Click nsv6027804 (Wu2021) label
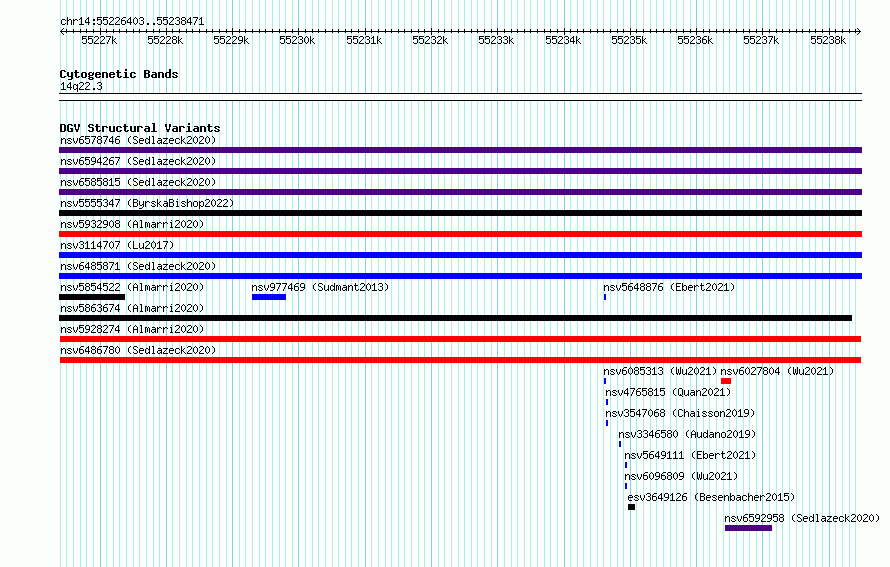The height and width of the screenshot is (567, 890). tap(777, 371)
